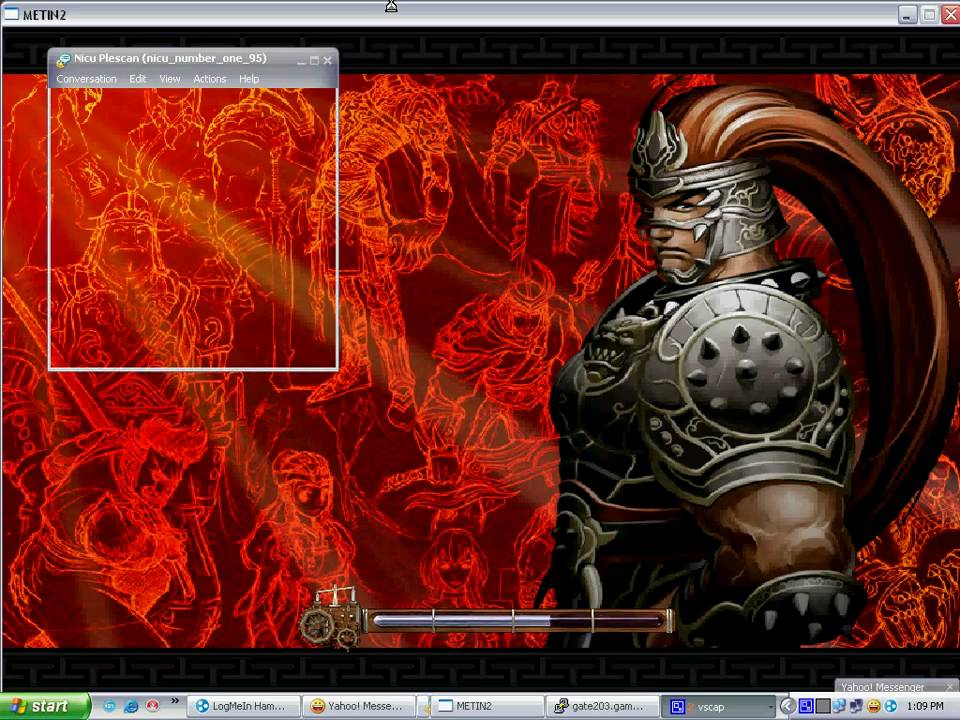Minimize the Nicu Plescan chat window

[x=301, y=60]
